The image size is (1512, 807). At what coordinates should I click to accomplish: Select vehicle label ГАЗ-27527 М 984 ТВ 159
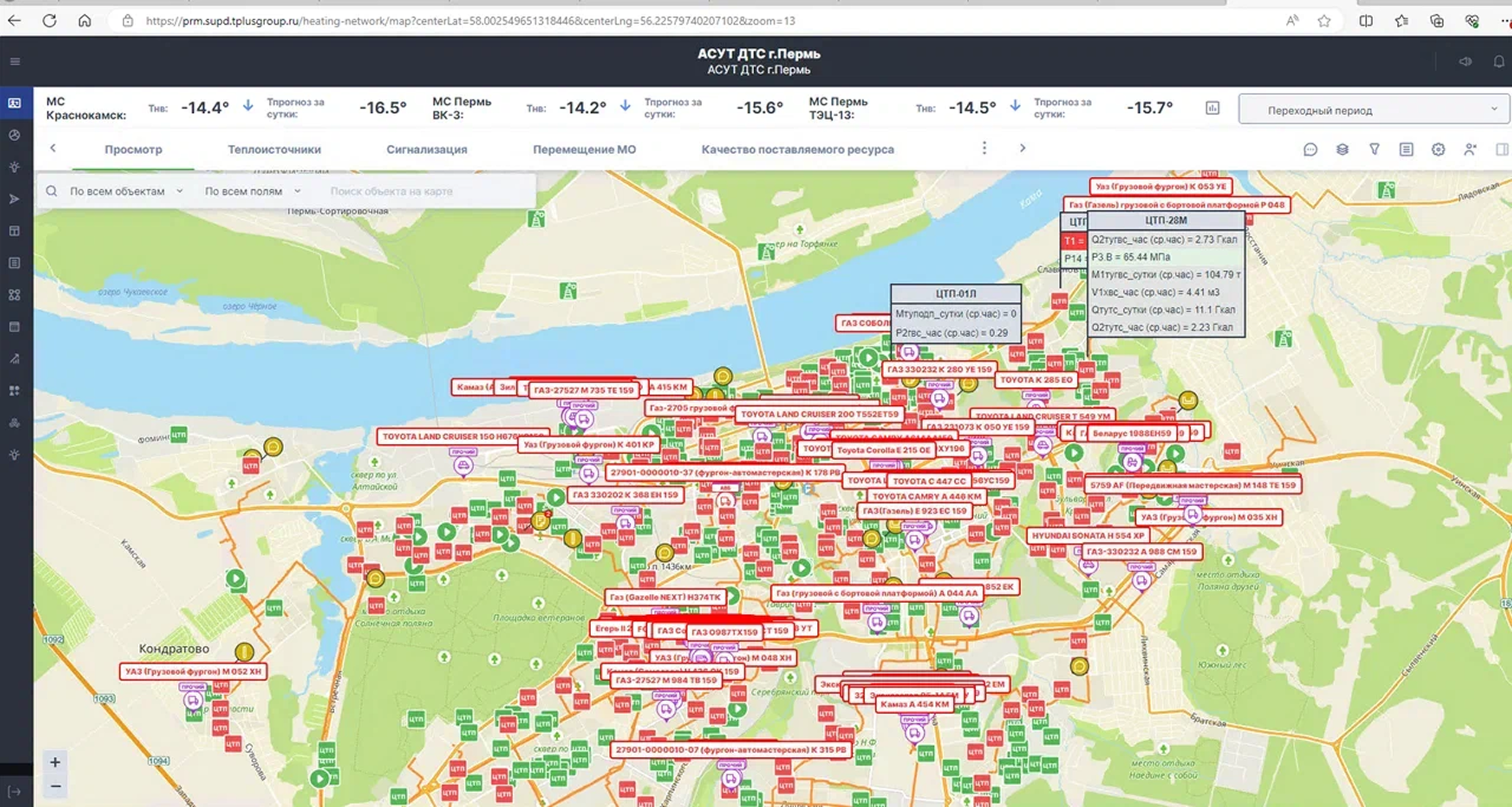click(666, 680)
